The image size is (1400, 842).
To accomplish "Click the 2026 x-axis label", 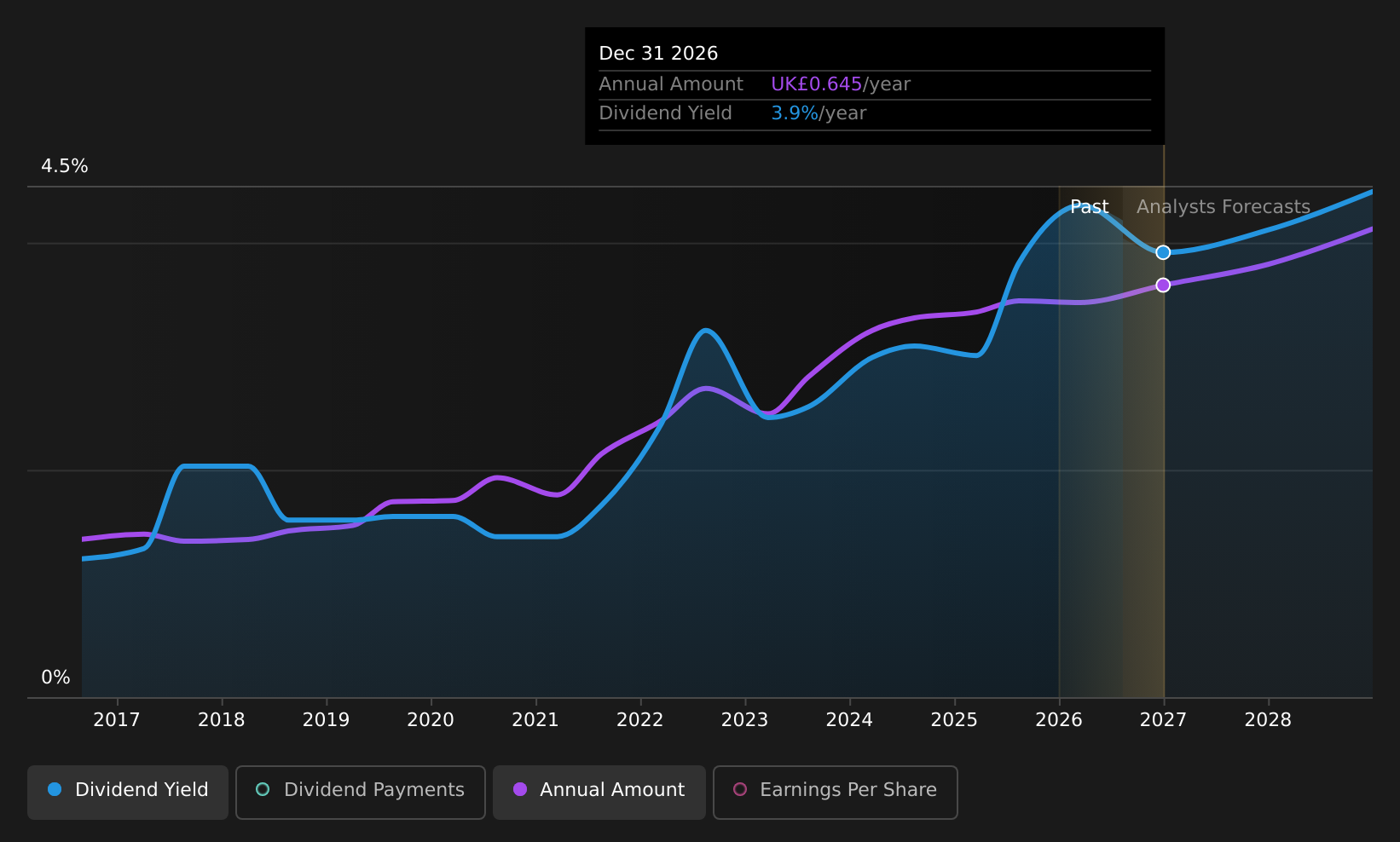I will pyautogui.click(x=1059, y=720).
